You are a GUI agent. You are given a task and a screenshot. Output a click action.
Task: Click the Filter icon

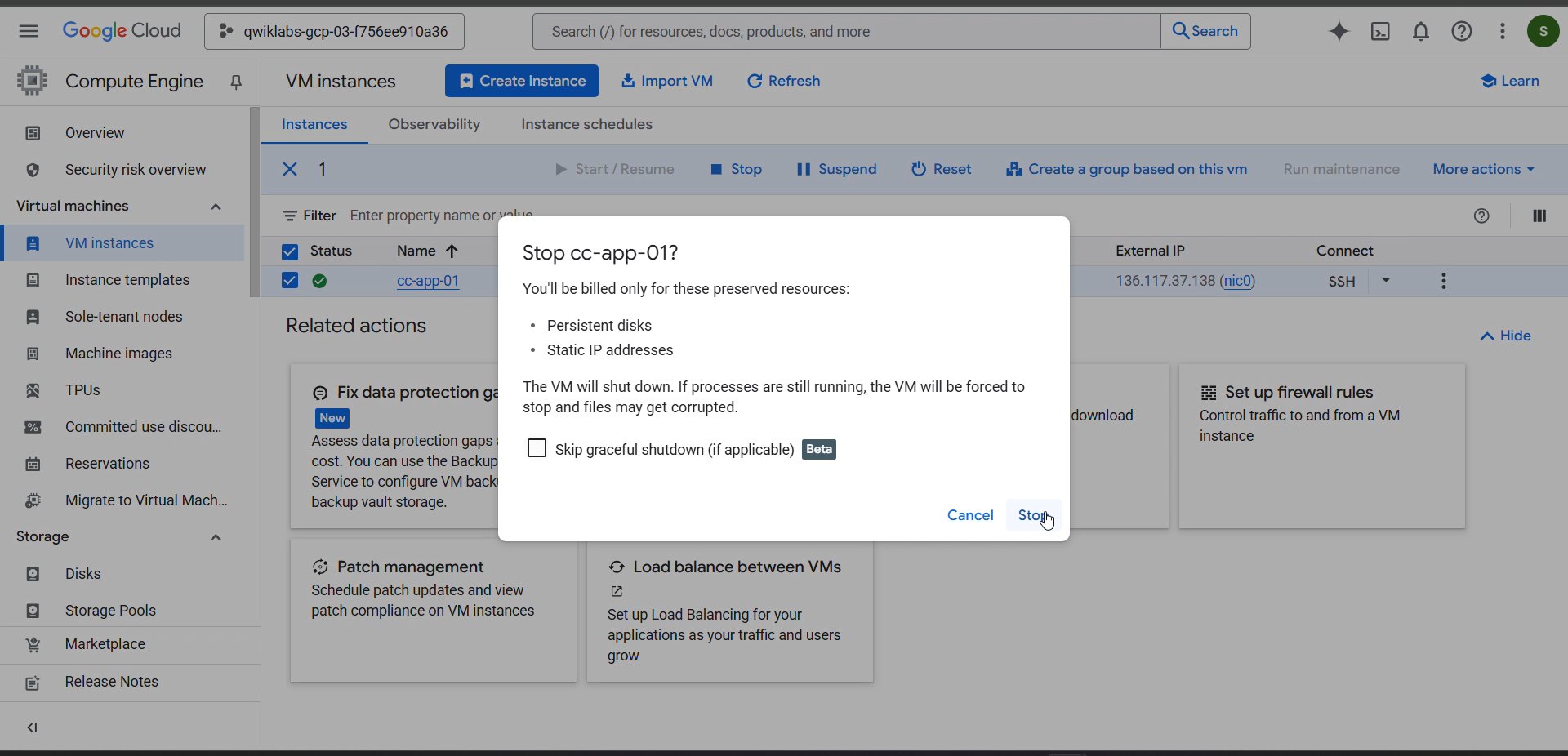[290, 216]
